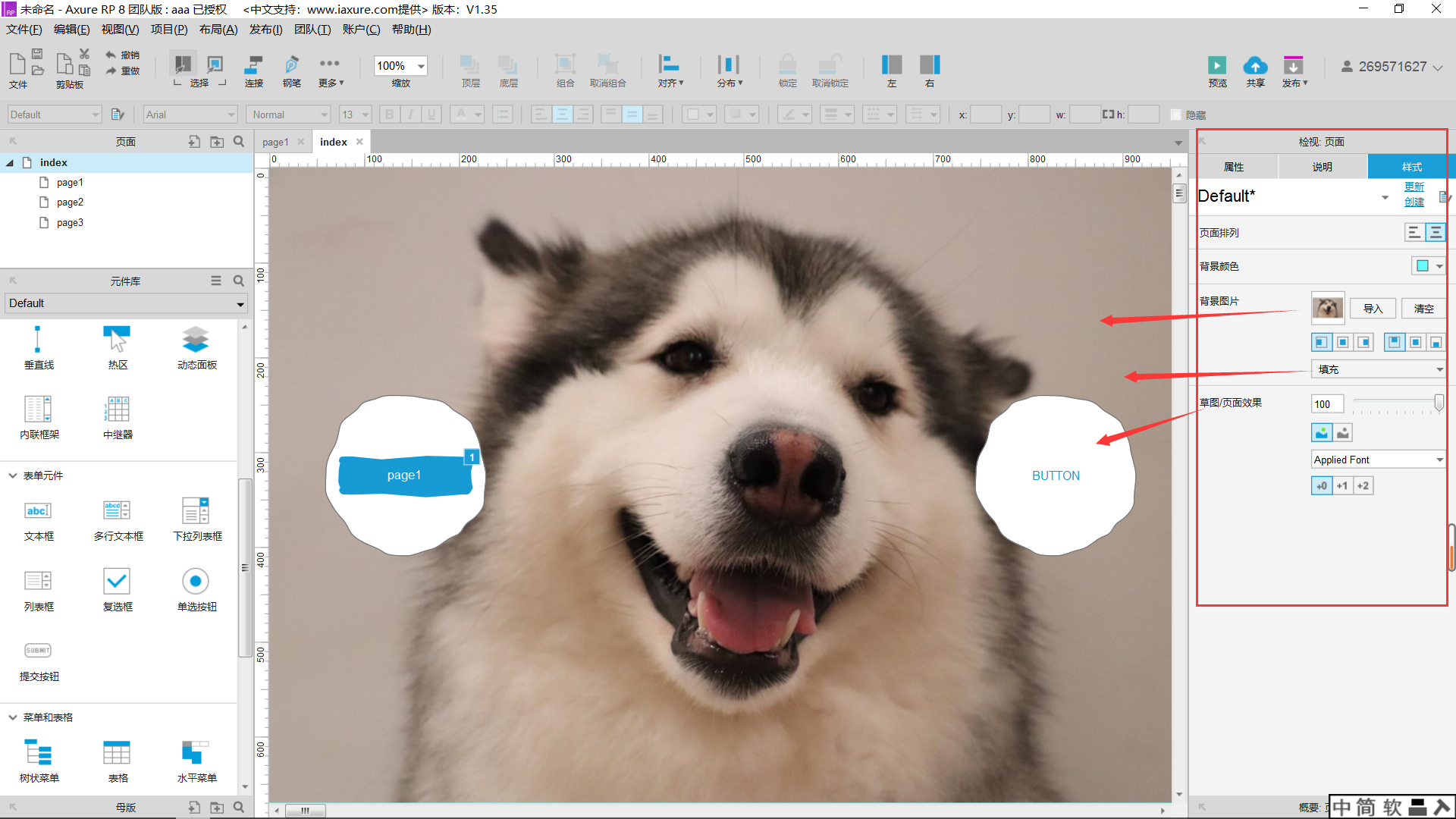Open the Default widget library dropdown

[x=126, y=303]
